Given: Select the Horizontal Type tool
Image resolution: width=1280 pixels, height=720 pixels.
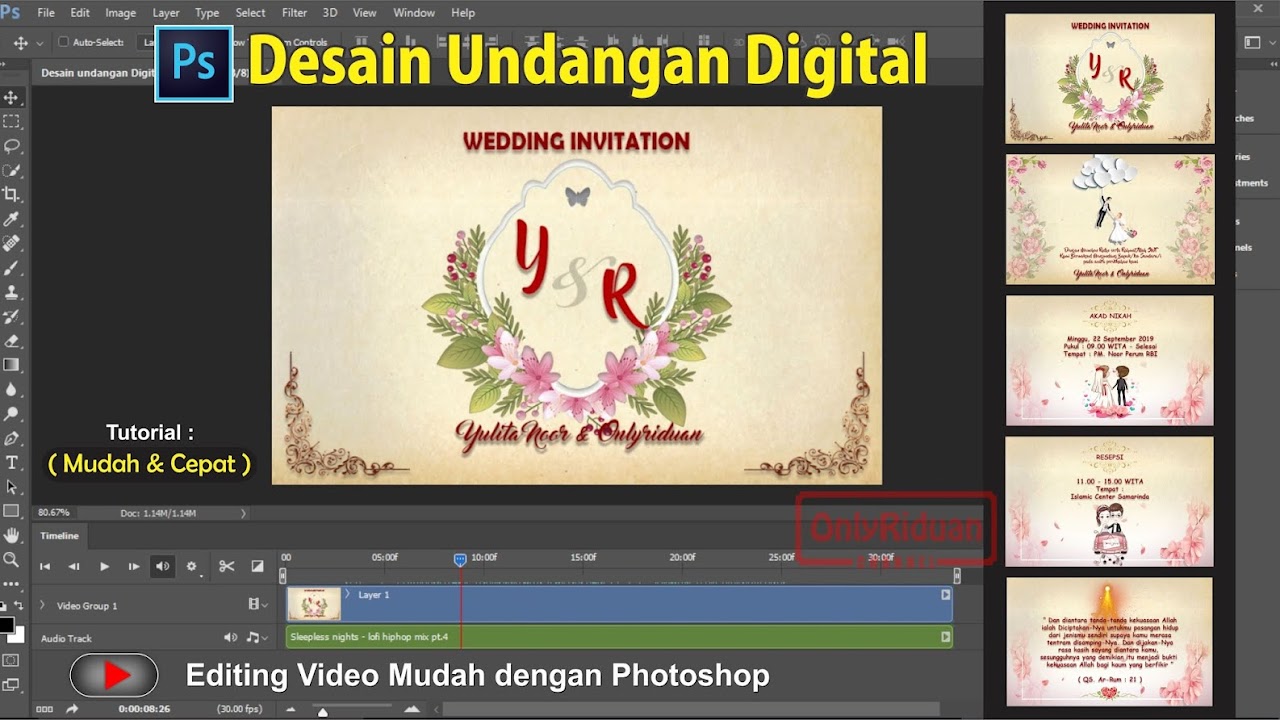Looking at the screenshot, I should pos(12,463).
